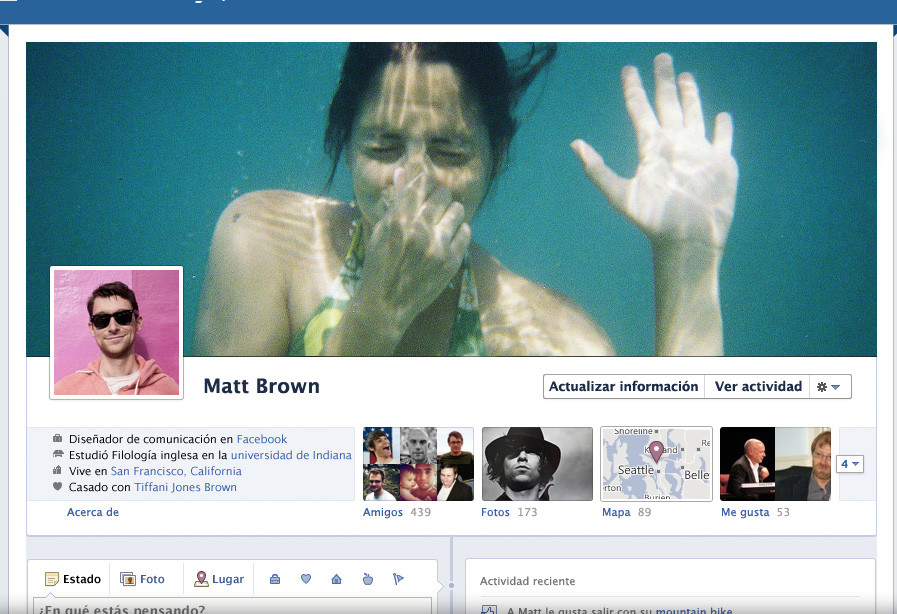Open Ver actividad log
Viewport: 897px width, 614px height.
coord(758,387)
